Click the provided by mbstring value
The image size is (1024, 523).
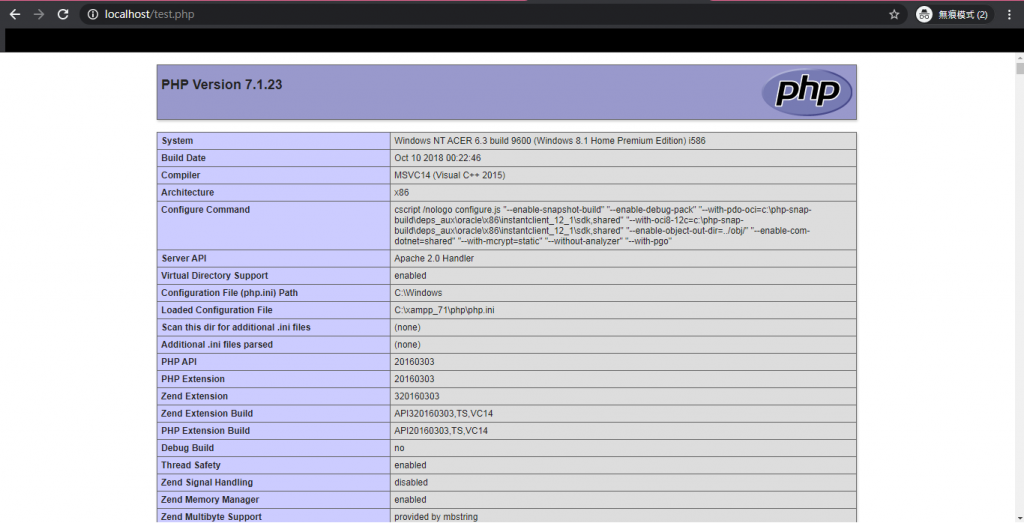click(436, 516)
